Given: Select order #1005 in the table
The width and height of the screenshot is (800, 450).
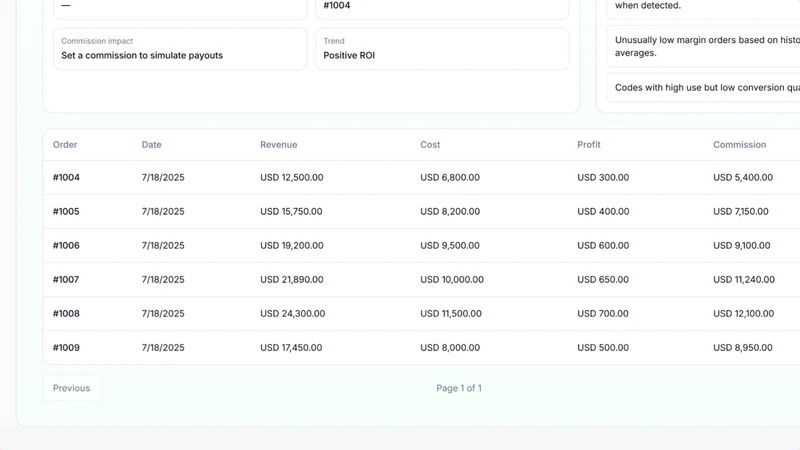Looking at the screenshot, I should point(66,212).
